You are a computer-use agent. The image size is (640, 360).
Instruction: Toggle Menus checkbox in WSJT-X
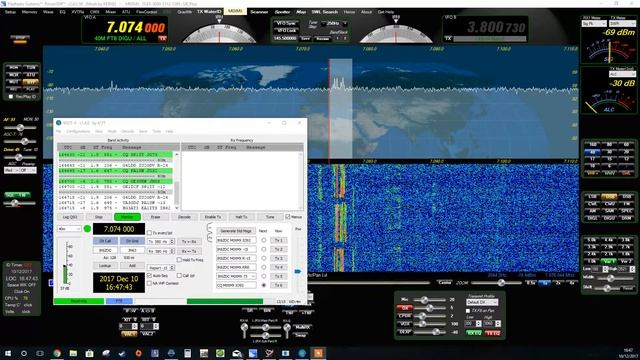(x=288, y=217)
